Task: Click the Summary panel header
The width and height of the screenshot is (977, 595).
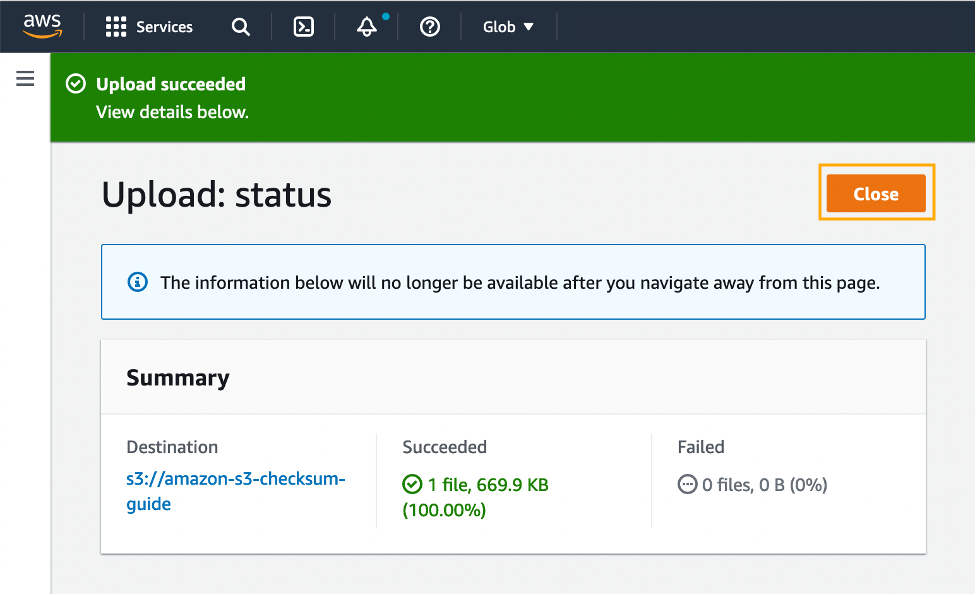Action: (x=178, y=377)
